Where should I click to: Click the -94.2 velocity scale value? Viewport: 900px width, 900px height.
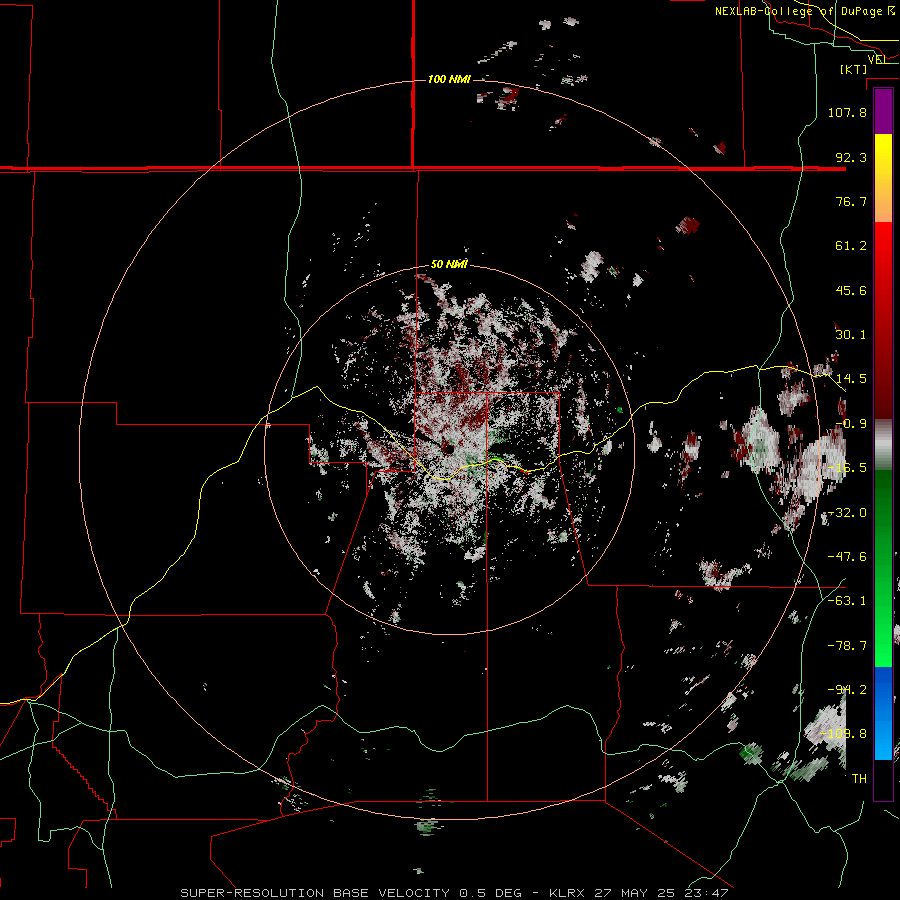[847, 690]
